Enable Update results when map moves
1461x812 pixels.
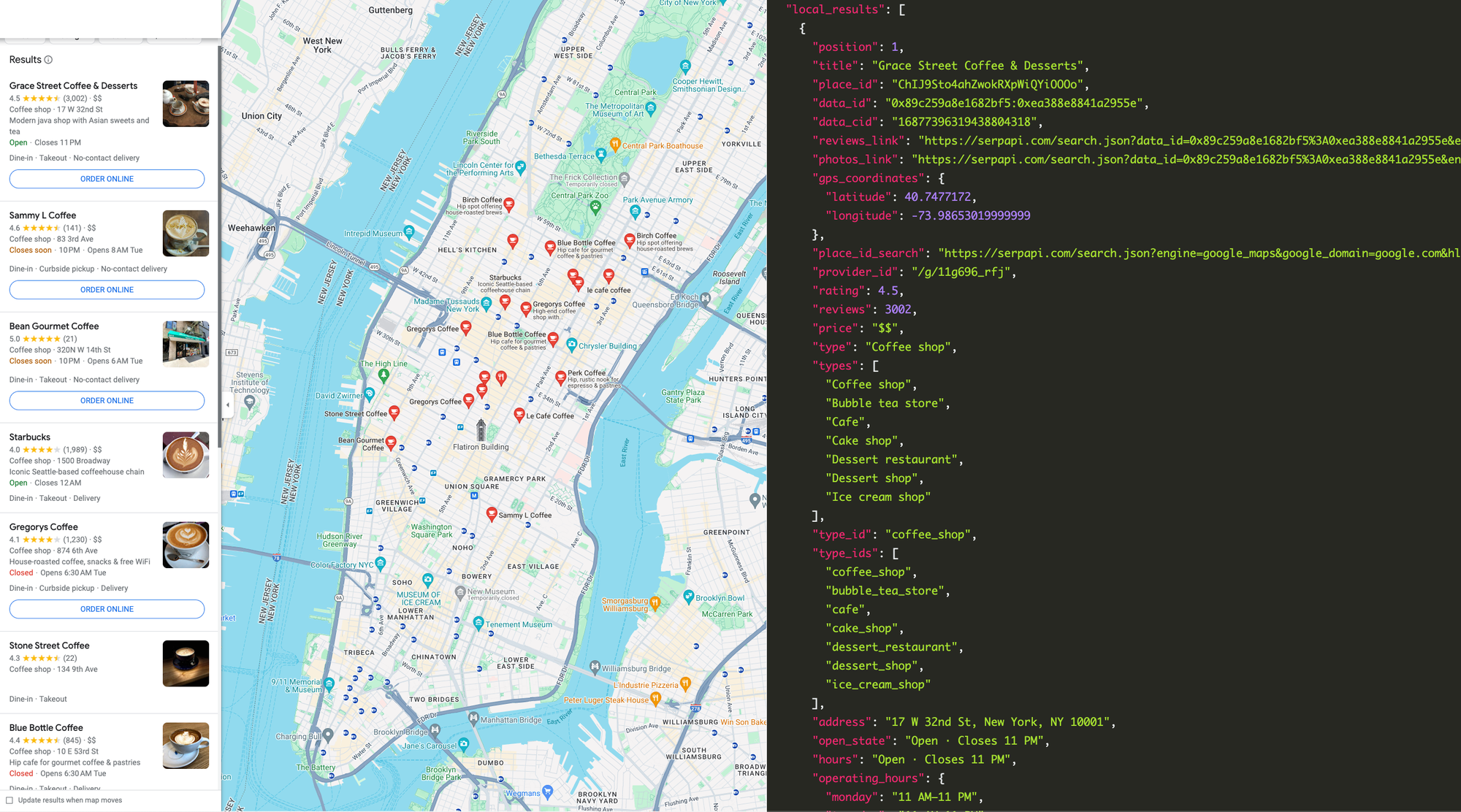10,800
